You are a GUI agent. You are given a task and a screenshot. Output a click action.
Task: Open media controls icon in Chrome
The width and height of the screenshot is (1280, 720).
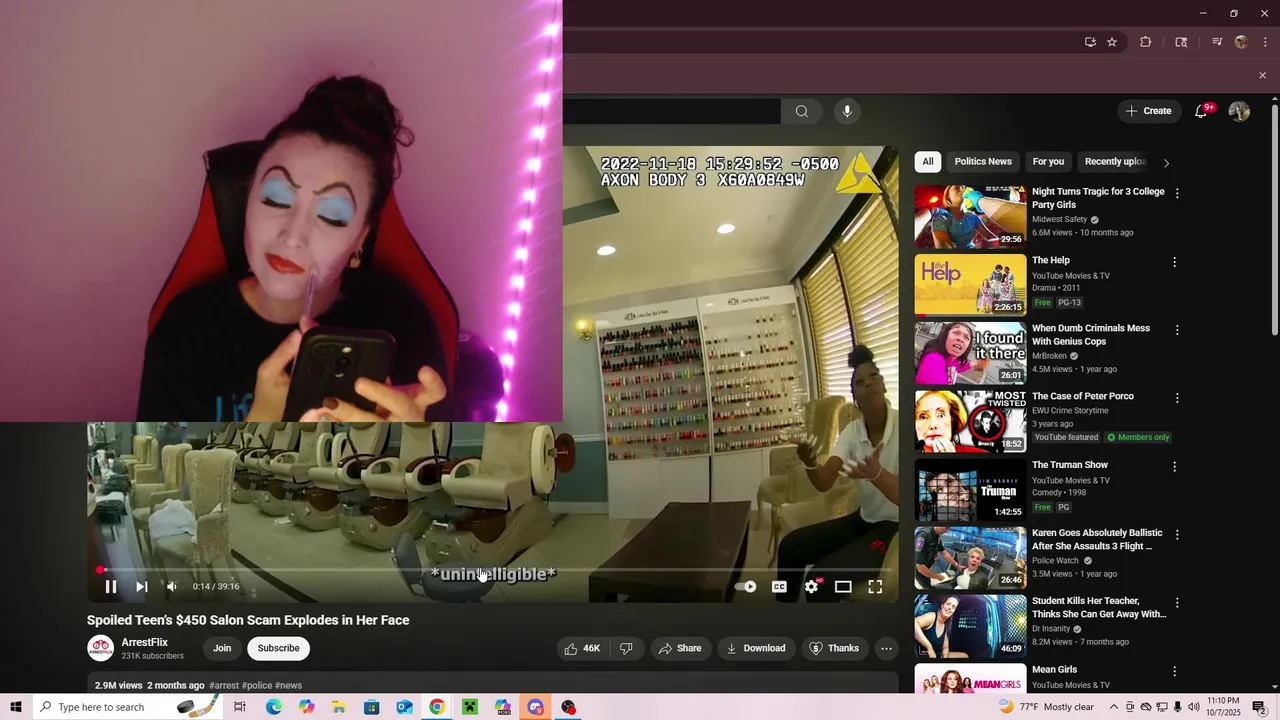pos(1217,42)
